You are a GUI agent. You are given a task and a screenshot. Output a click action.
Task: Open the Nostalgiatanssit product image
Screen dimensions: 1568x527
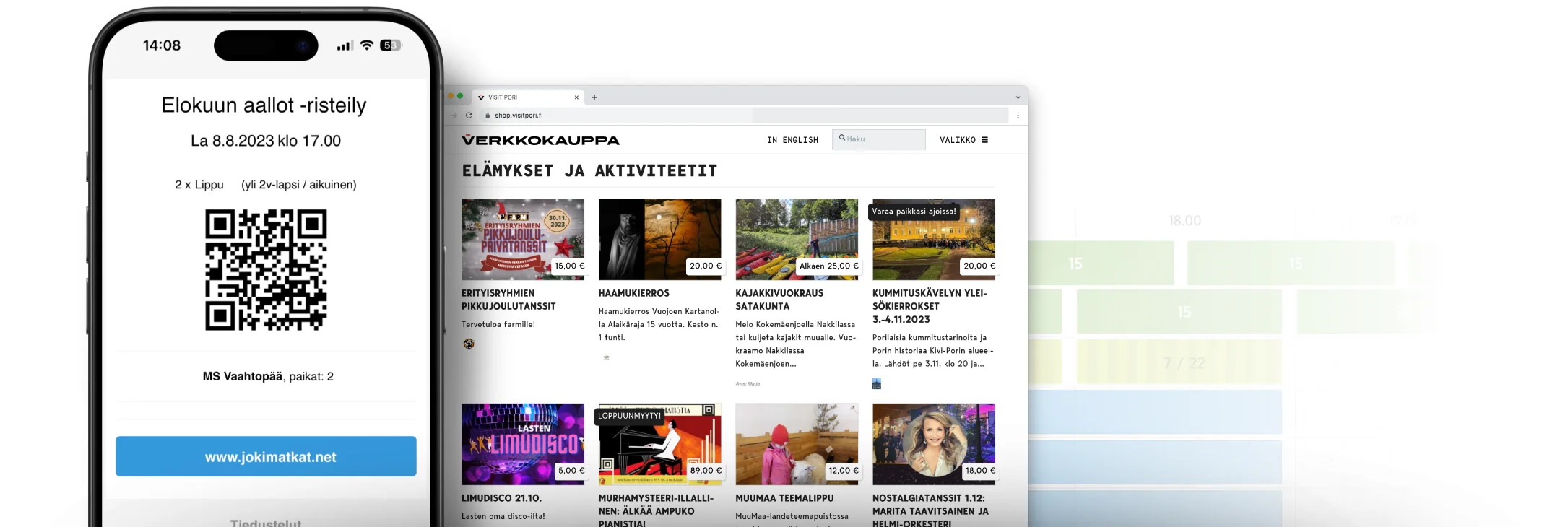point(934,444)
